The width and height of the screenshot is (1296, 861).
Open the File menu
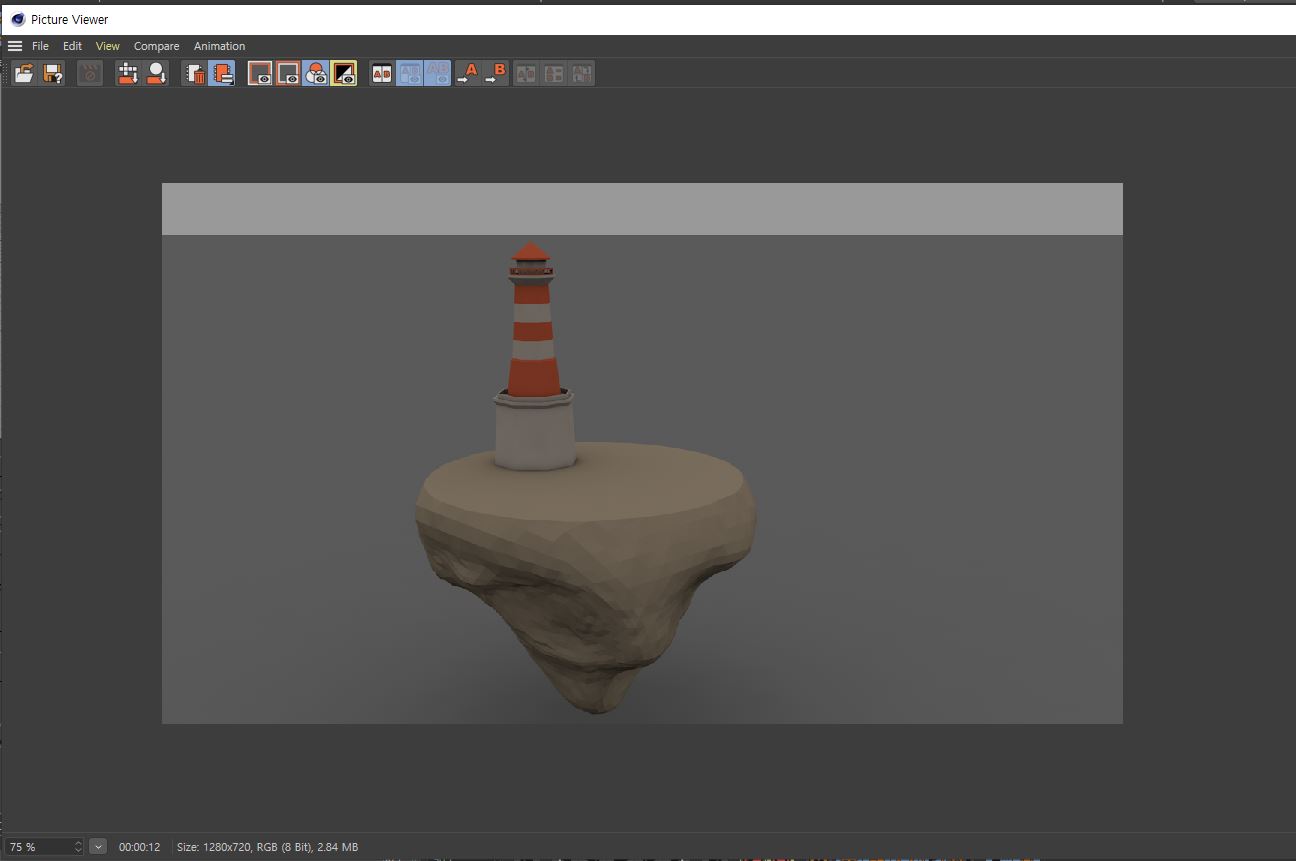(40, 46)
